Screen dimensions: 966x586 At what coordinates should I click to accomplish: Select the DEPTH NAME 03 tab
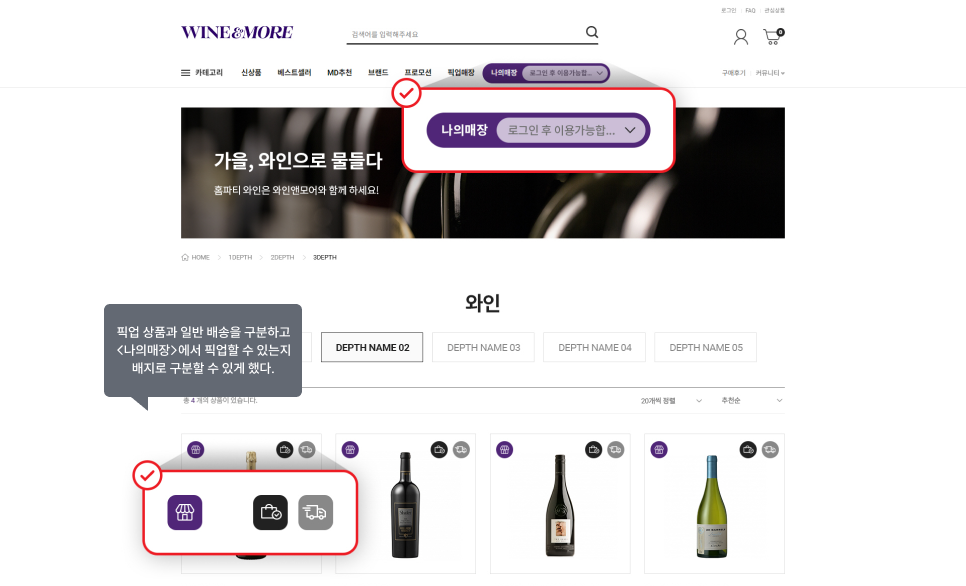[x=484, y=348]
